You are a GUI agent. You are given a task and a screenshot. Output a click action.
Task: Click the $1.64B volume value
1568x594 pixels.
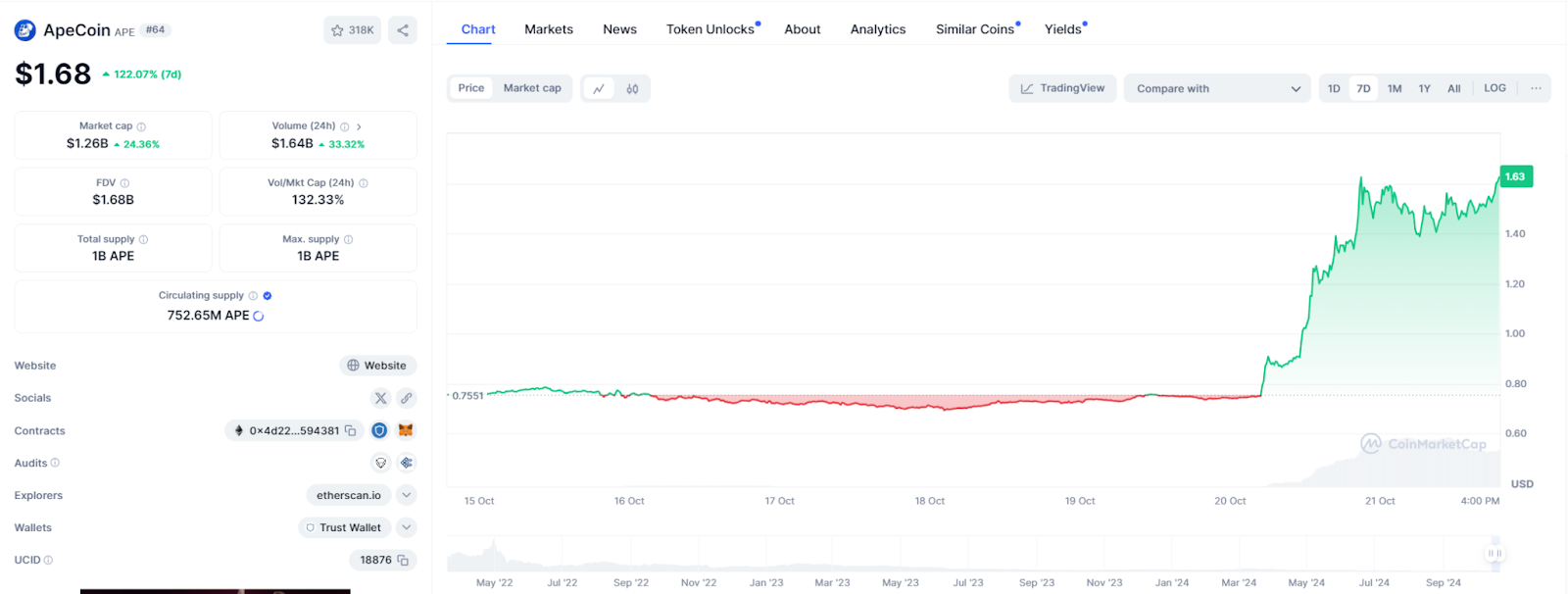292,144
